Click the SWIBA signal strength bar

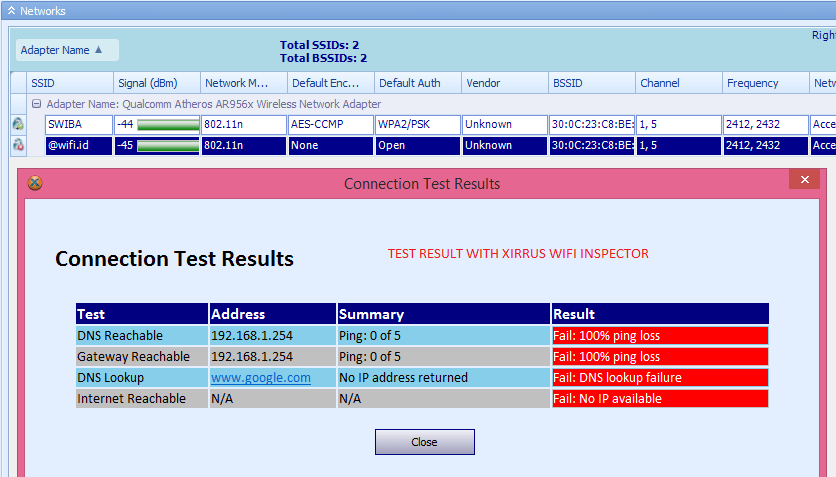(x=168, y=125)
